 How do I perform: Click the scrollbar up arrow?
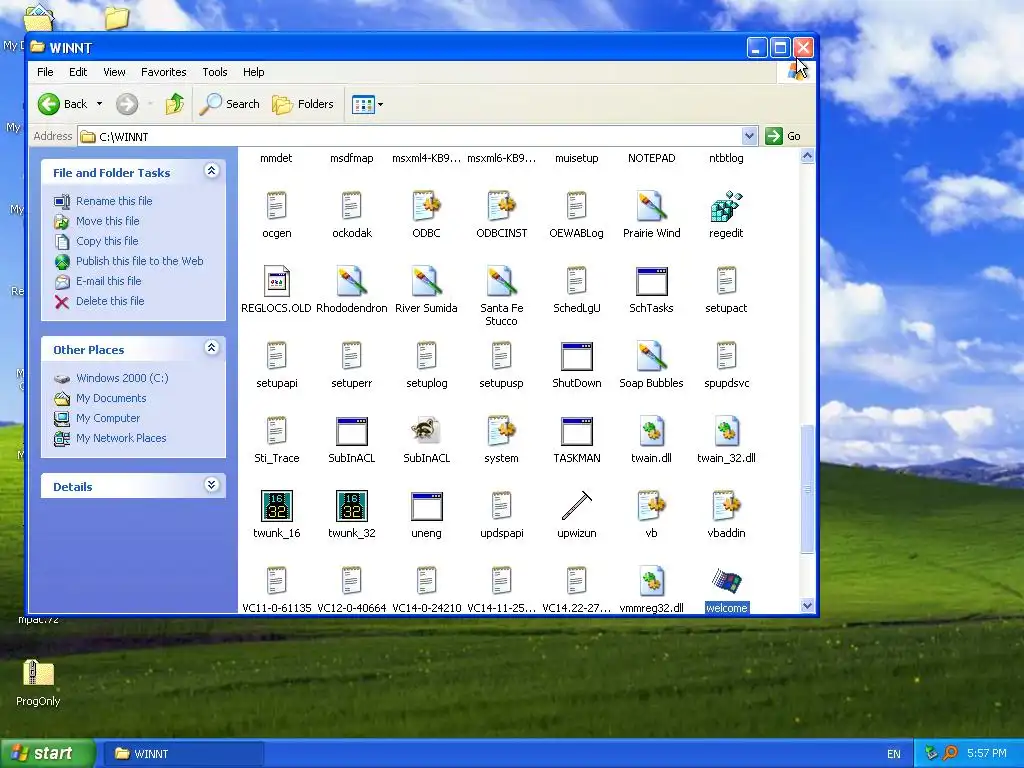[807, 155]
